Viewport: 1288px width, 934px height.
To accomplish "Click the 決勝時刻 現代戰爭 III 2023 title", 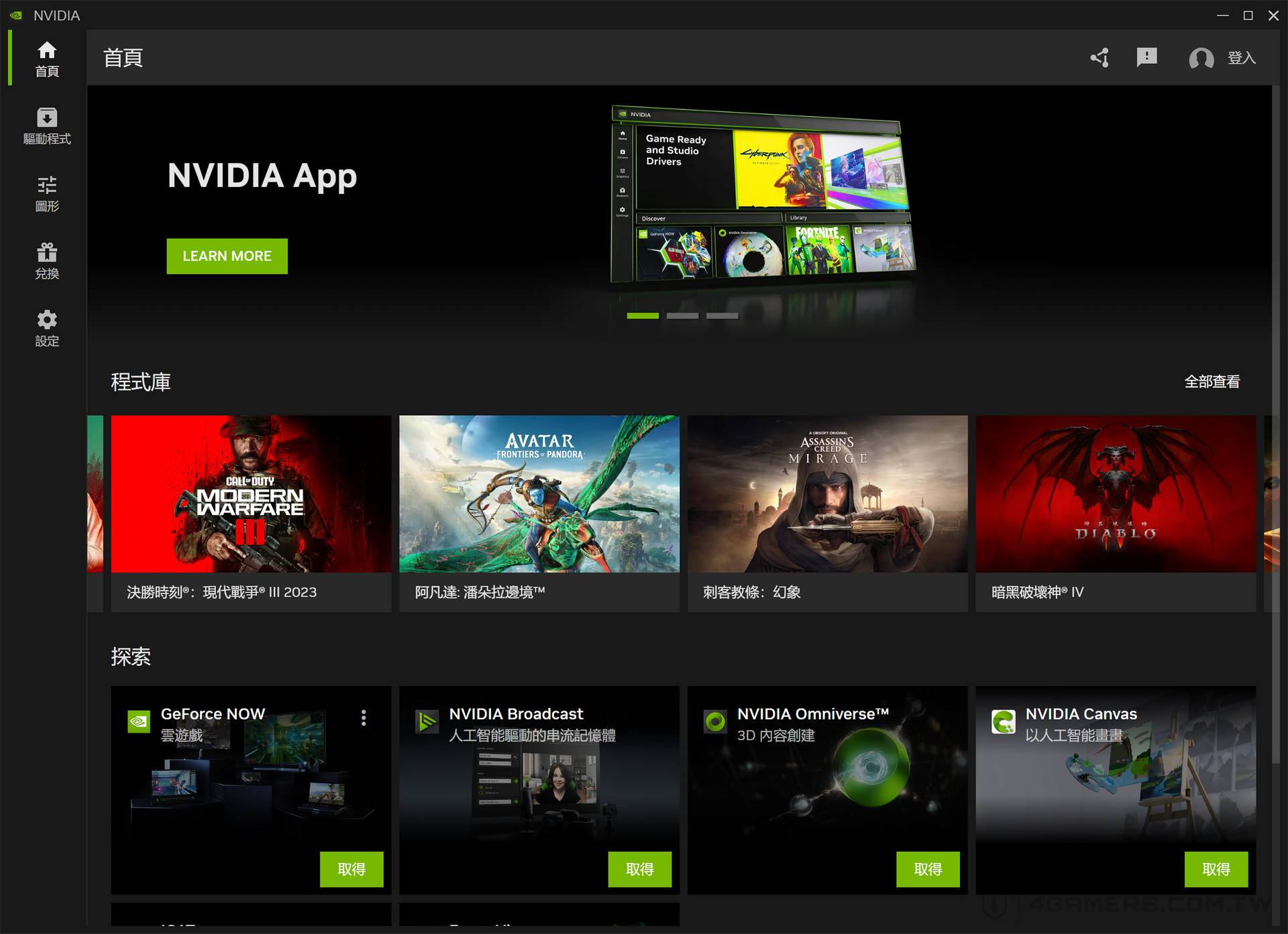I will click(221, 592).
